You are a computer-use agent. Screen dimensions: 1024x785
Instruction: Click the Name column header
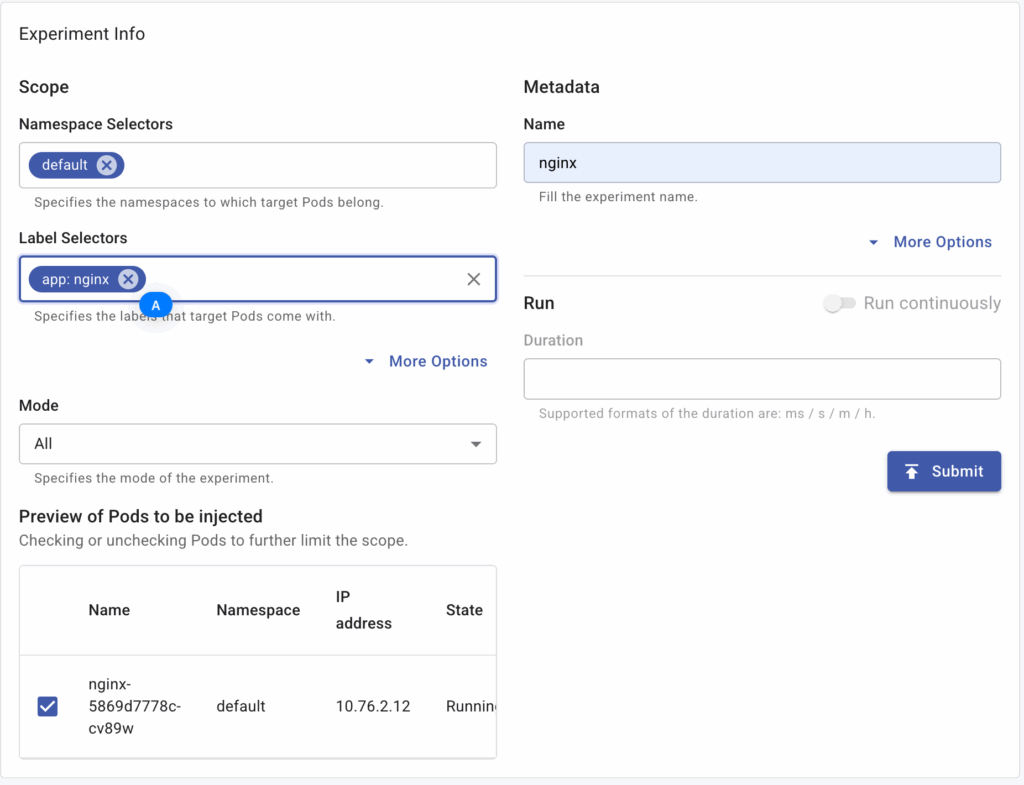pyautogui.click(x=109, y=610)
